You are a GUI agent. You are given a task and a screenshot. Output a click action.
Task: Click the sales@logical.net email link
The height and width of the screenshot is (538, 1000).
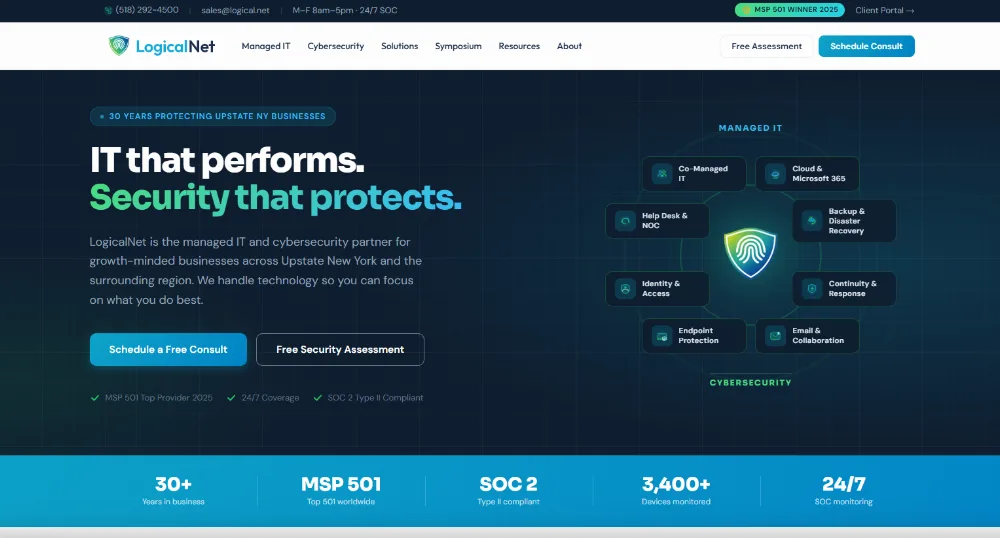click(x=235, y=10)
